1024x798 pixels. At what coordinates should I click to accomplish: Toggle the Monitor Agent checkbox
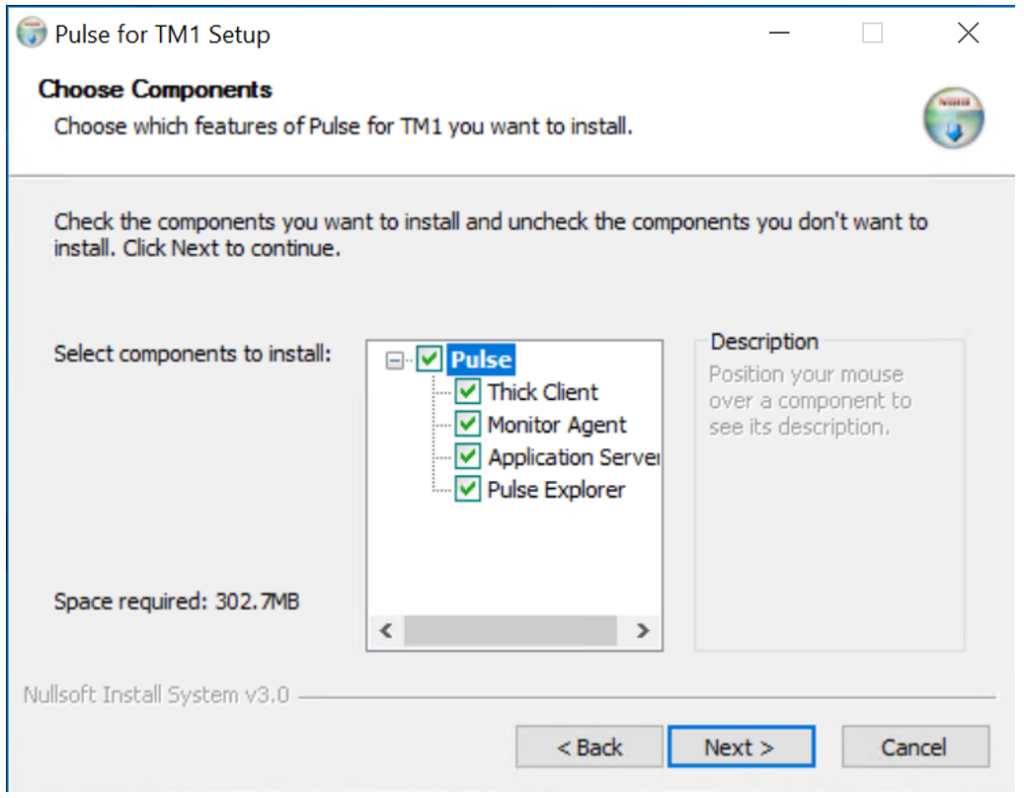468,424
